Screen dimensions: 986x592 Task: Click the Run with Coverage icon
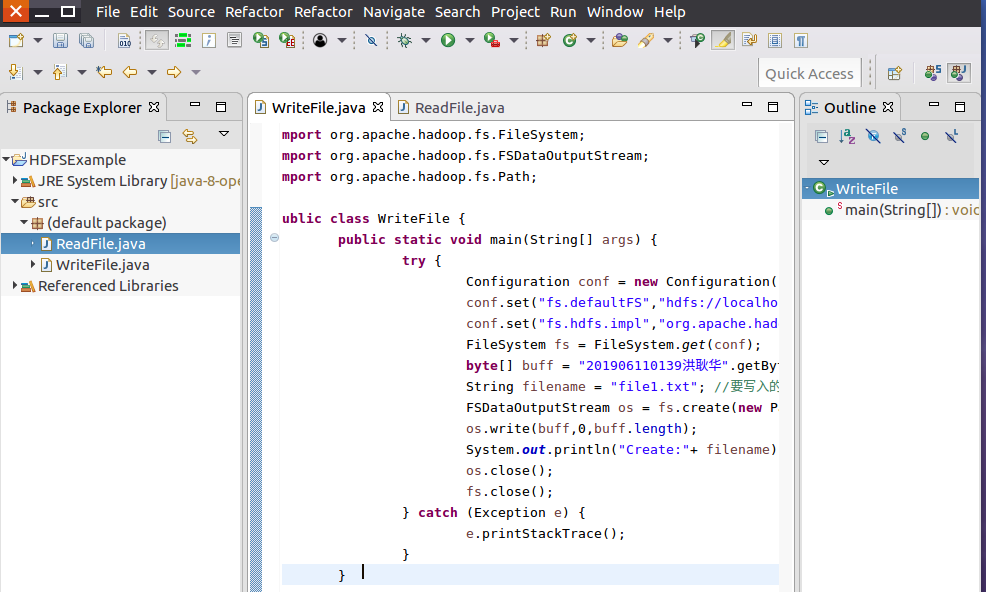492,41
